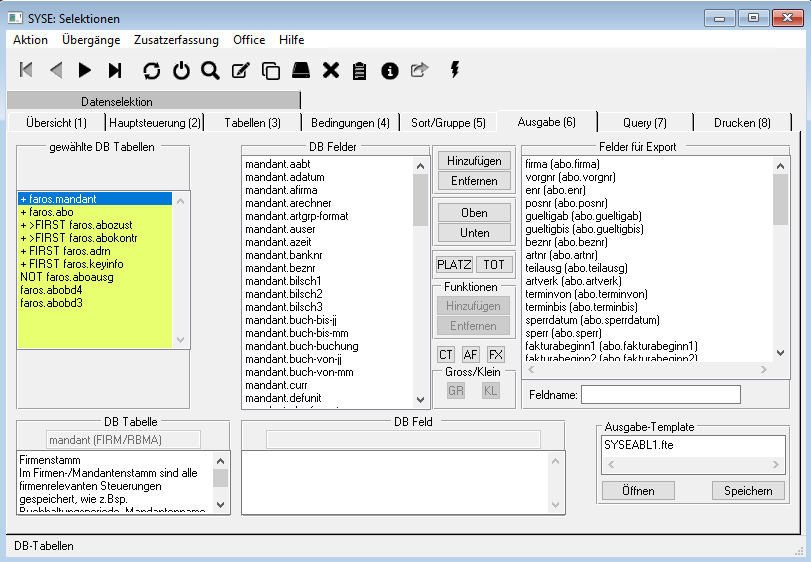The height and width of the screenshot is (562, 811).
Task: Click the clipboard icon
Action: pyautogui.click(x=359, y=70)
